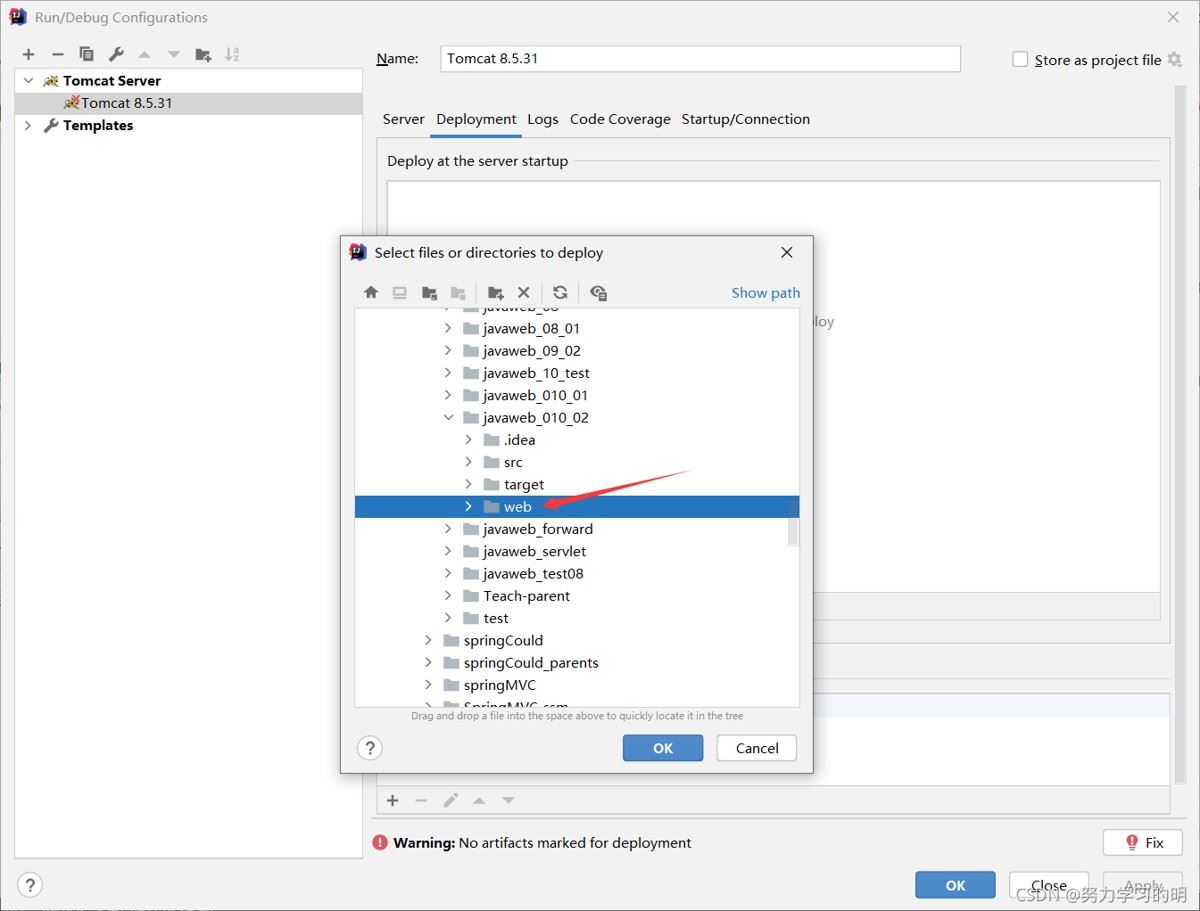Enable Store as project file checkbox

[x=1020, y=59]
